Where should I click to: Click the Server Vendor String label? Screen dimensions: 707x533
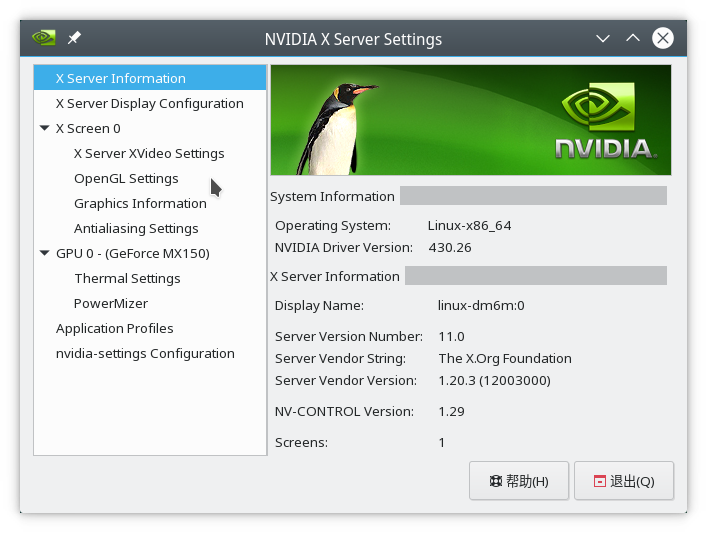[340, 358]
